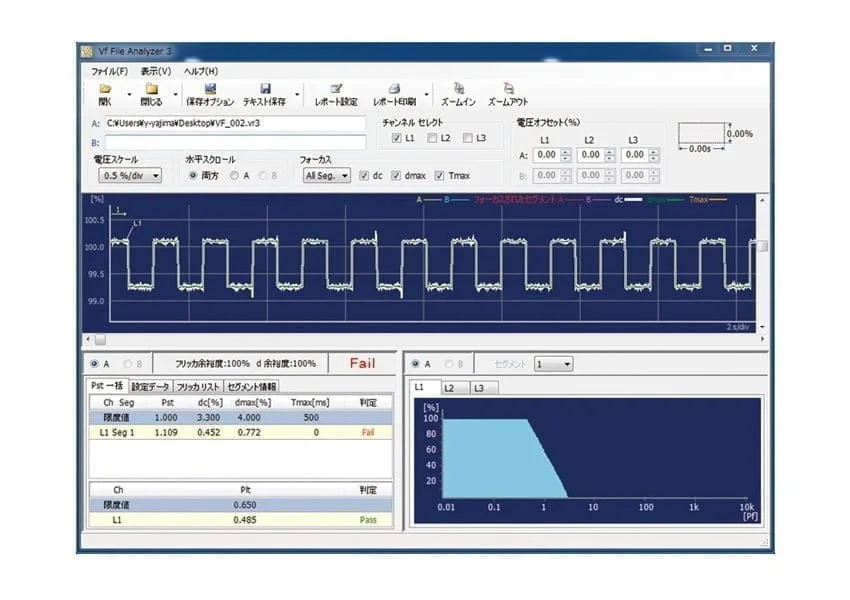Select the L1 Seg 1 result row
Screen dimensions: 850x600
241,433
